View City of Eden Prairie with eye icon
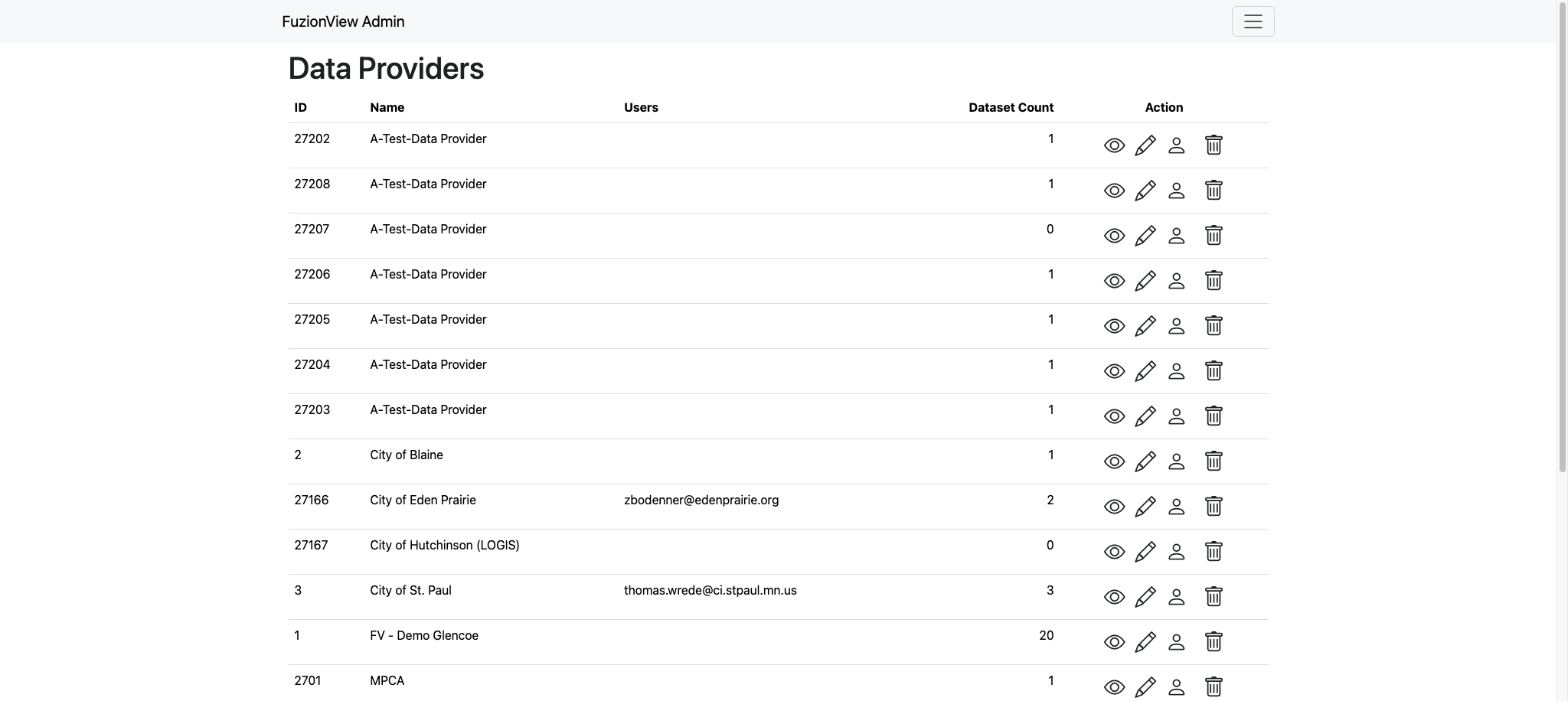 point(1114,507)
